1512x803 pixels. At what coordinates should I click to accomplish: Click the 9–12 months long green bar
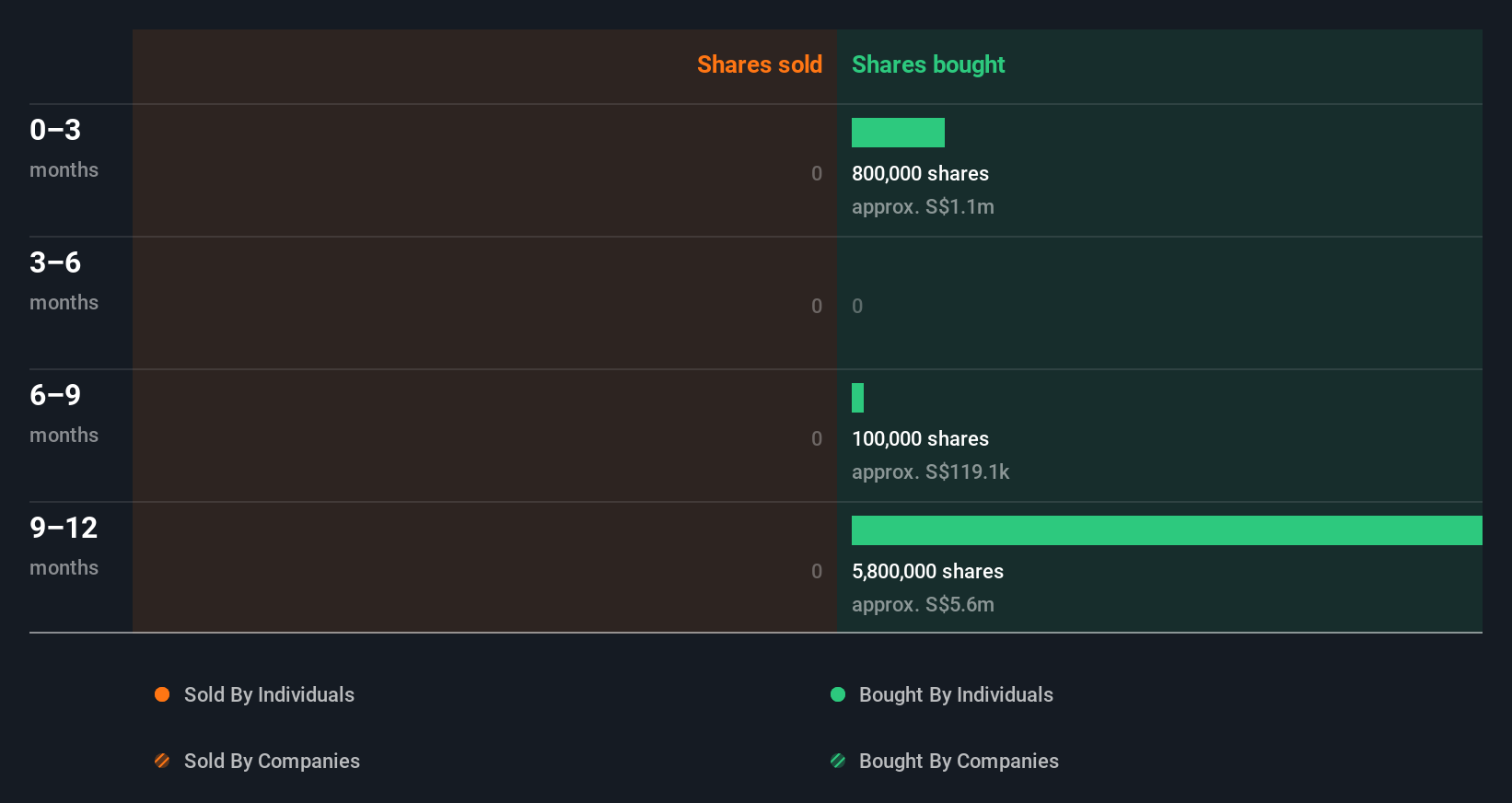1167,530
